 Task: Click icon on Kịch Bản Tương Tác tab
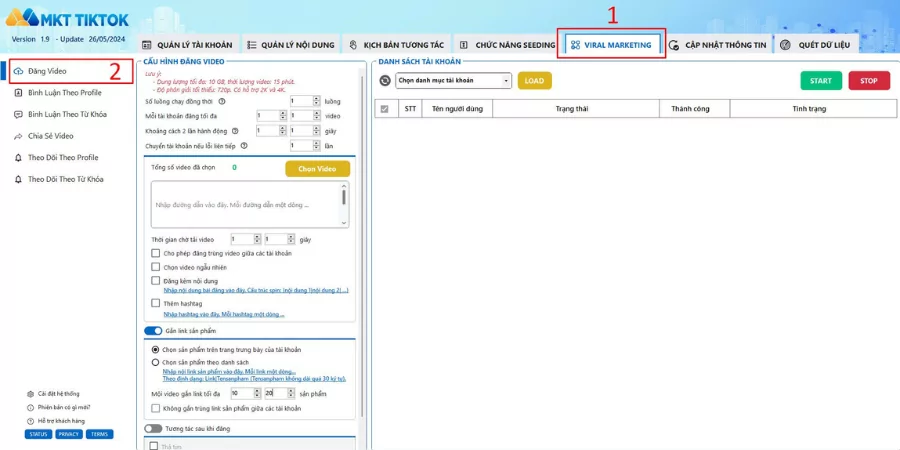tap(353, 45)
